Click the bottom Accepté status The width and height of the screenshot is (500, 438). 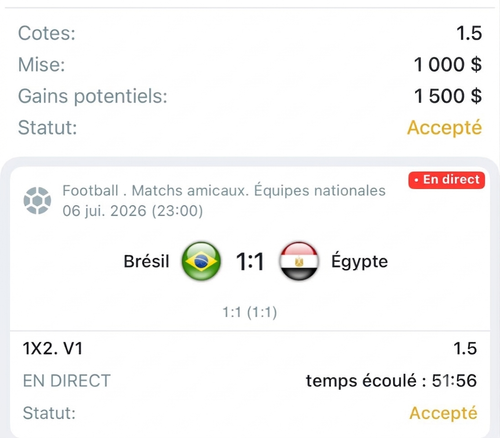pyautogui.click(x=443, y=413)
